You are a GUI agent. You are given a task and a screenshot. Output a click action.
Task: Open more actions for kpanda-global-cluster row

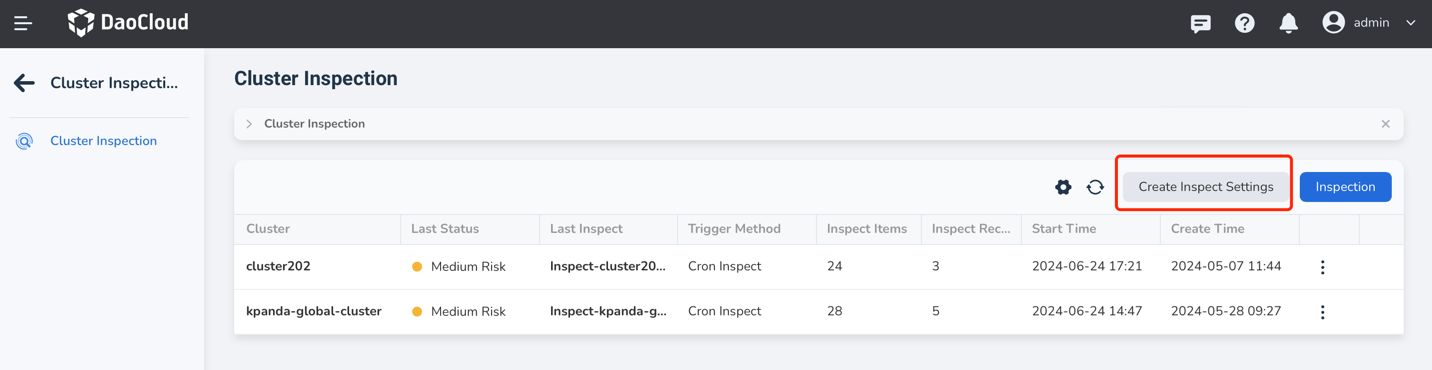click(x=1322, y=312)
